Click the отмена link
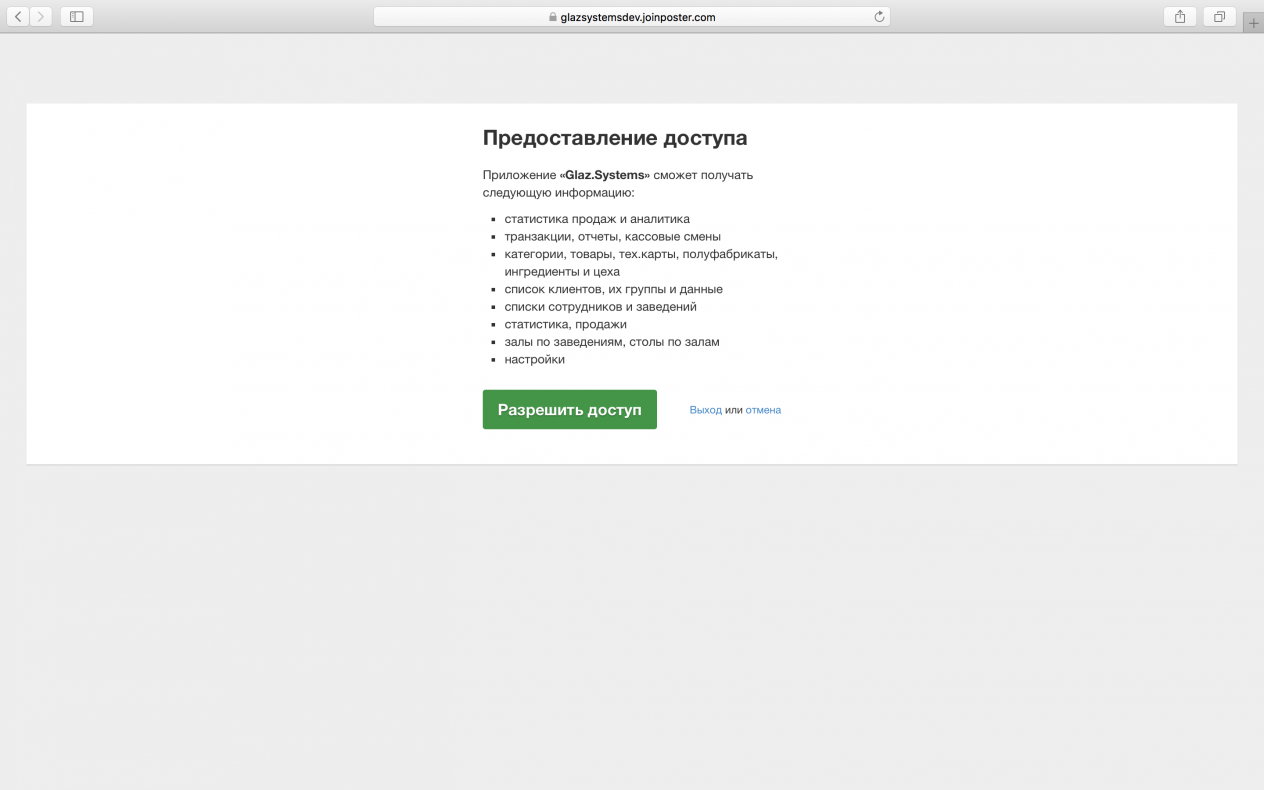The width and height of the screenshot is (1264, 790). [763, 410]
